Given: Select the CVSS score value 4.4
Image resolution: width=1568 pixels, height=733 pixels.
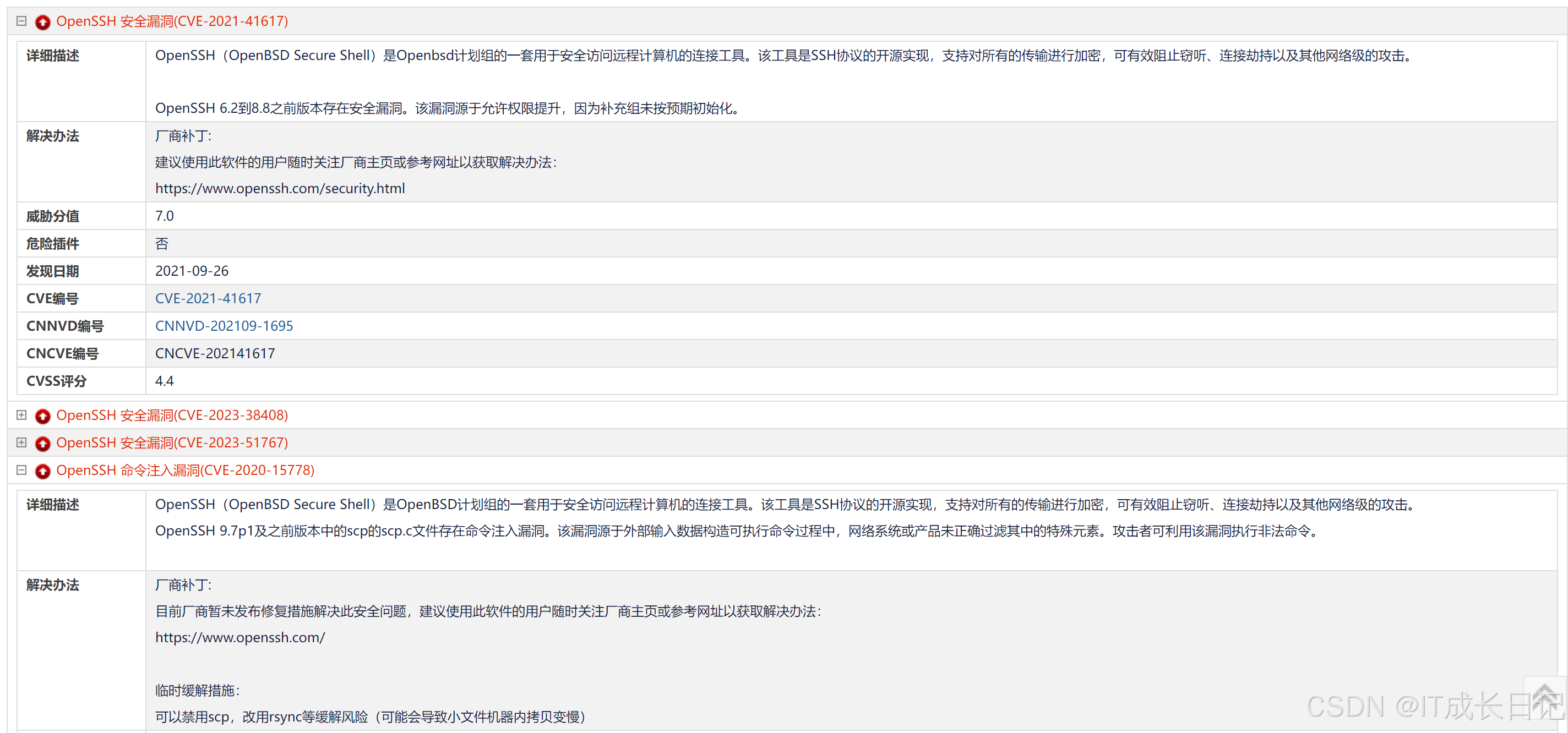Looking at the screenshot, I should [165, 380].
